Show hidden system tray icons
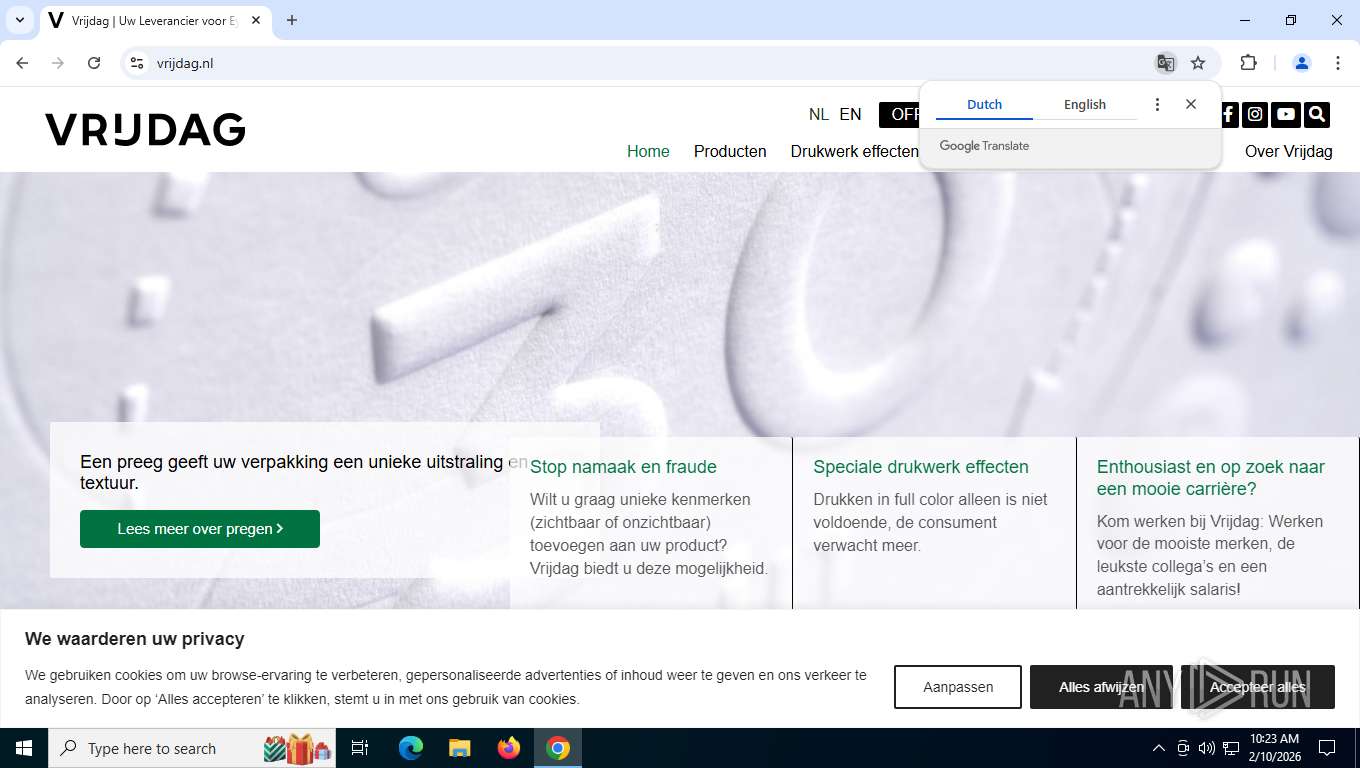 click(x=1159, y=748)
